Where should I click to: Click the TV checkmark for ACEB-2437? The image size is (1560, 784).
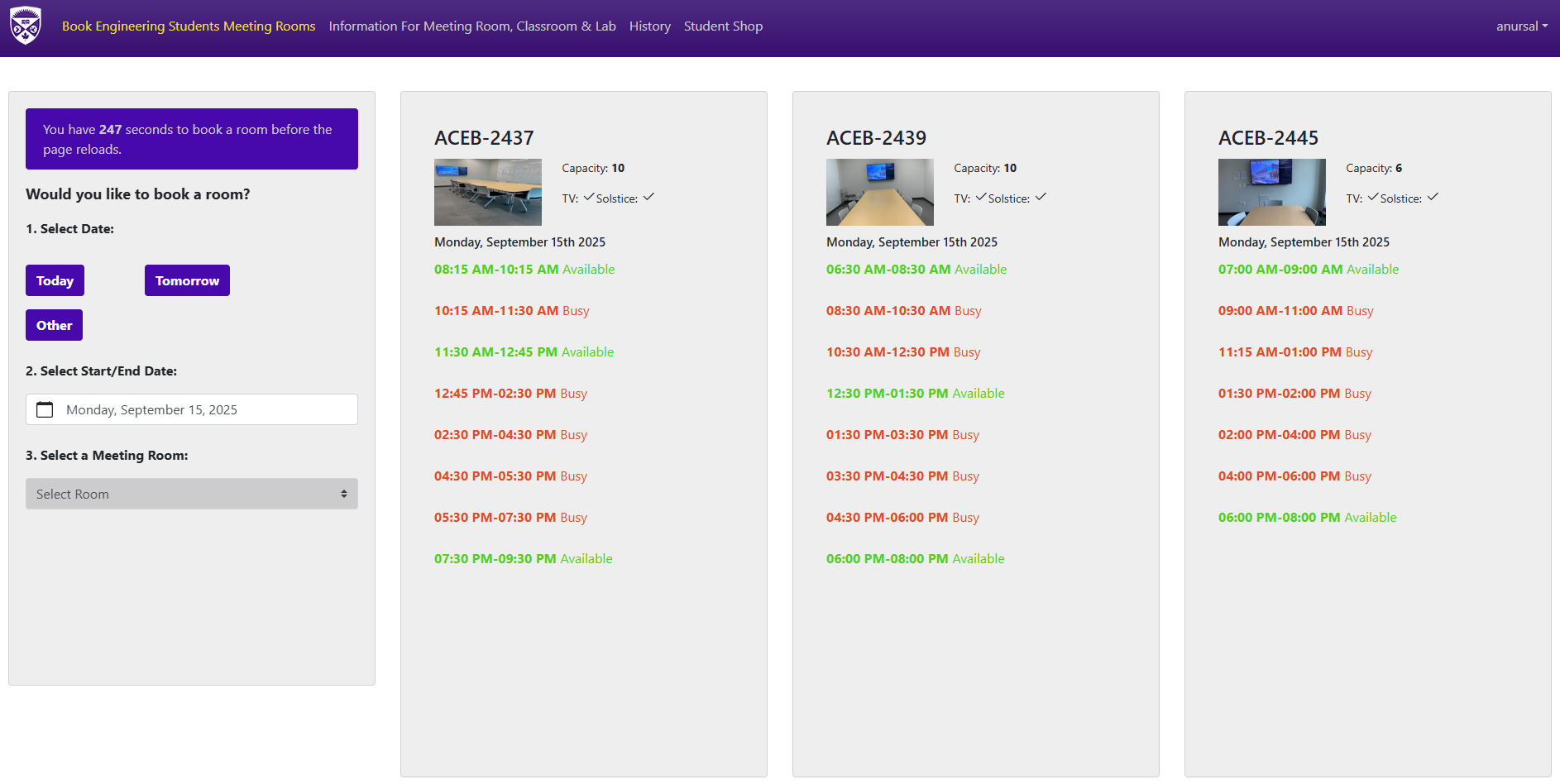(x=589, y=197)
